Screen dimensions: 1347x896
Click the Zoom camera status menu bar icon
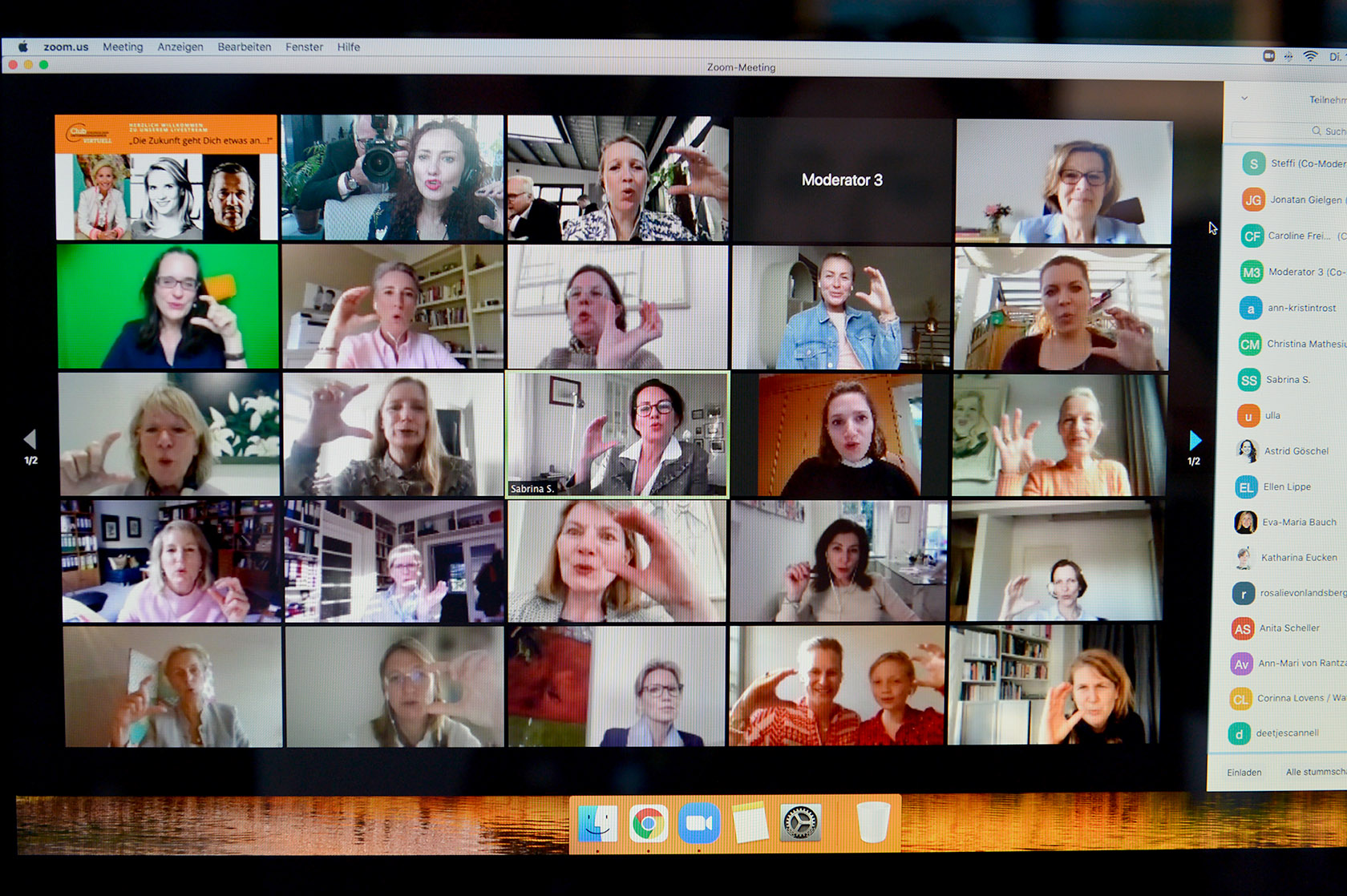coord(1268,56)
